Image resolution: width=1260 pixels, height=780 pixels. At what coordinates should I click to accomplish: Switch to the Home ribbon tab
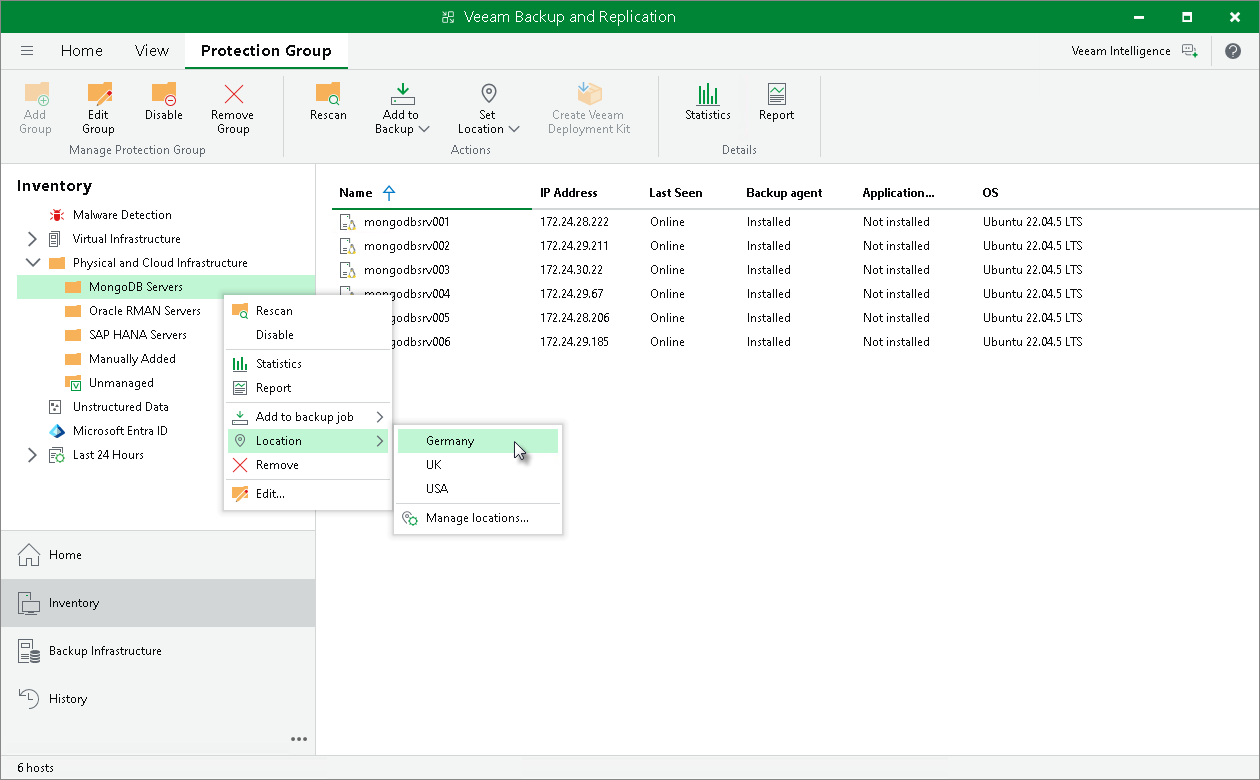(x=82, y=50)
